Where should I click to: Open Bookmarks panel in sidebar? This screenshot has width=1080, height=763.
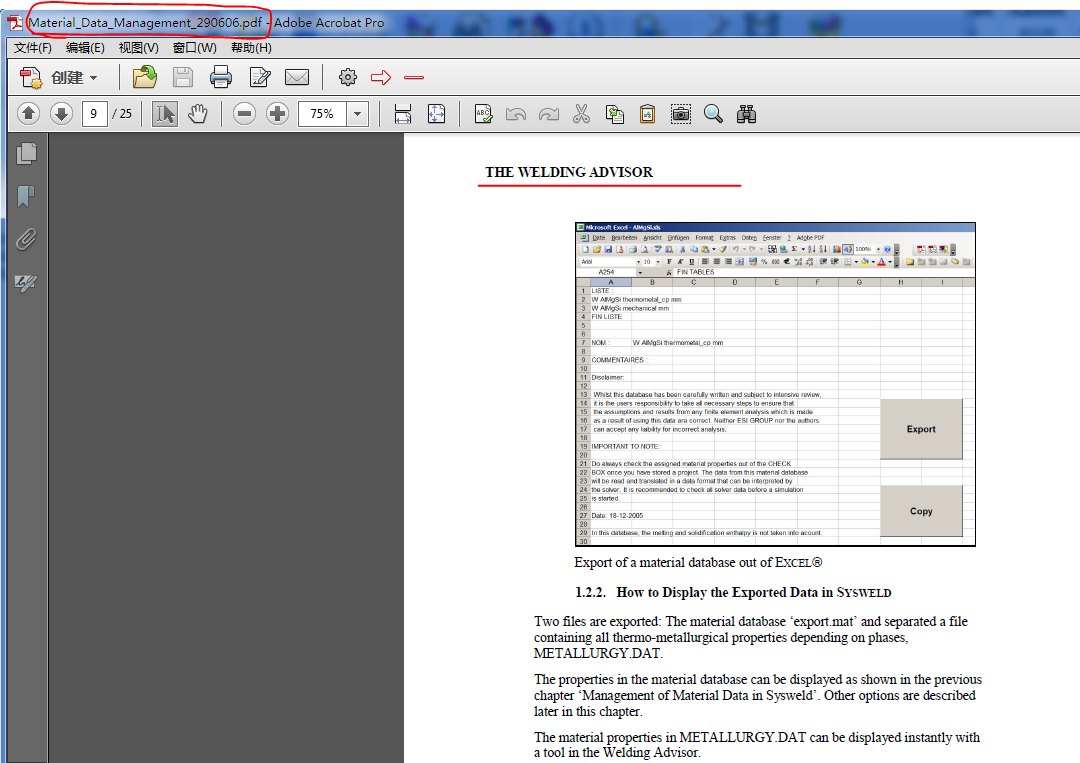[25, 196]
